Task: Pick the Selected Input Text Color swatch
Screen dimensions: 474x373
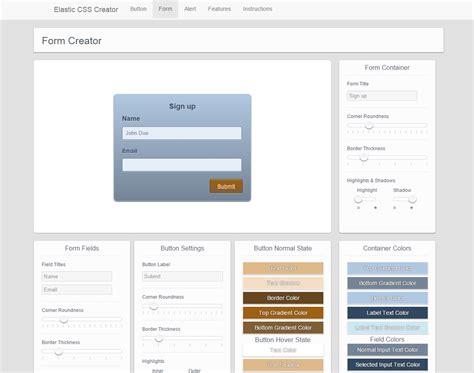Action: coord(387,365)
